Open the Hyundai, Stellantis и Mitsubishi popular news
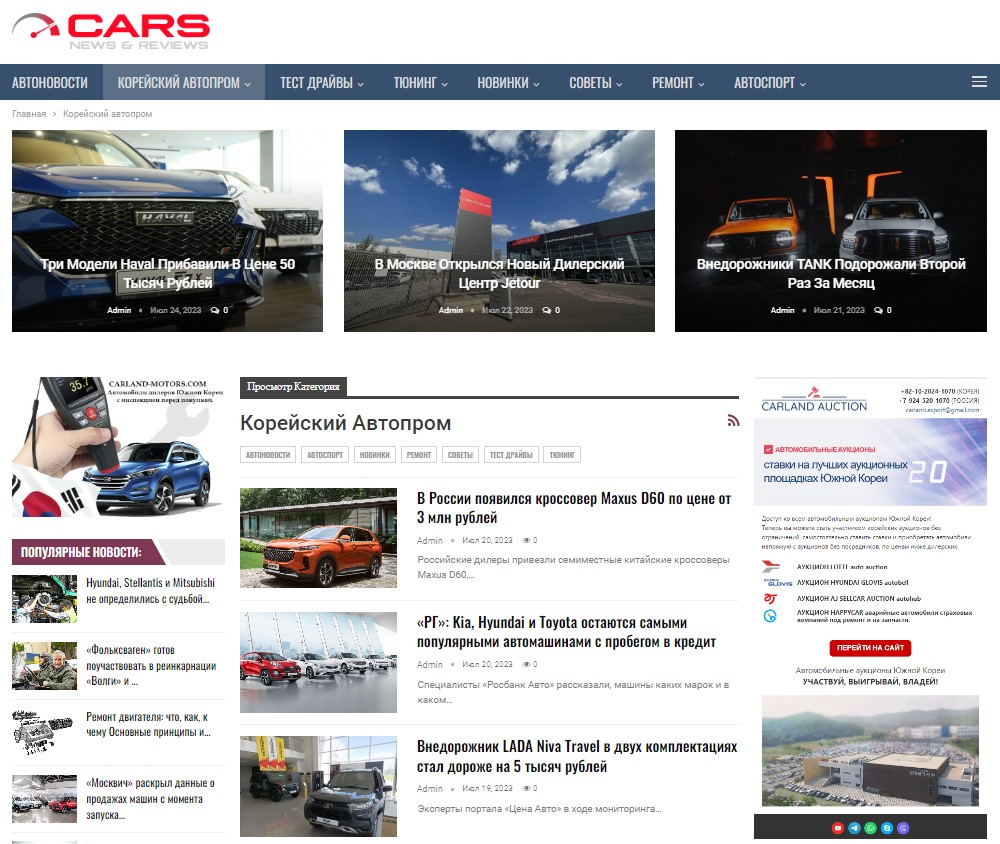Image resolution: width=1000 pixels, height=844 pixels. (151, 591)
